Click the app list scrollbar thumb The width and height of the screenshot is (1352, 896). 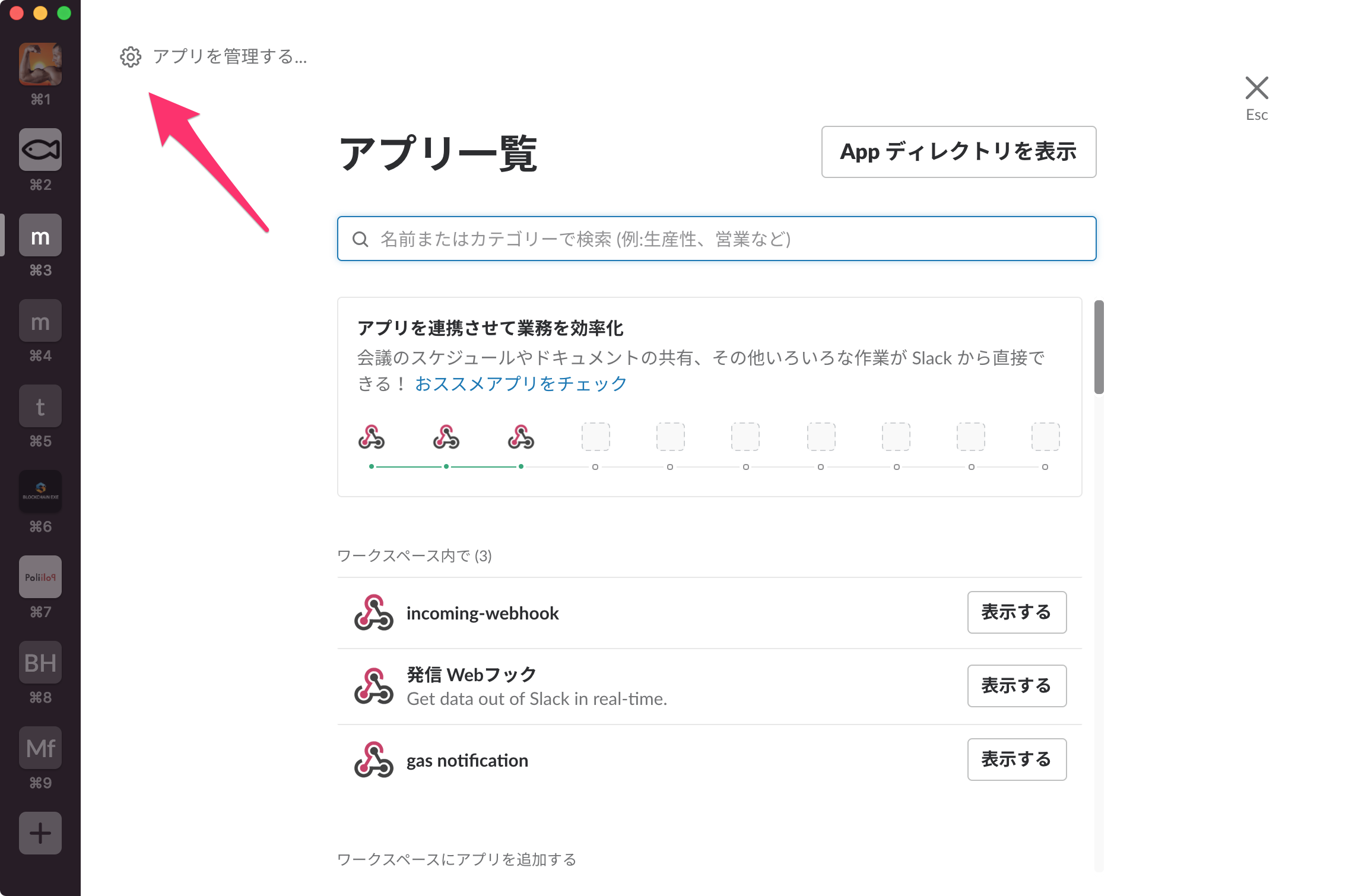click(x=1099, y=347)
